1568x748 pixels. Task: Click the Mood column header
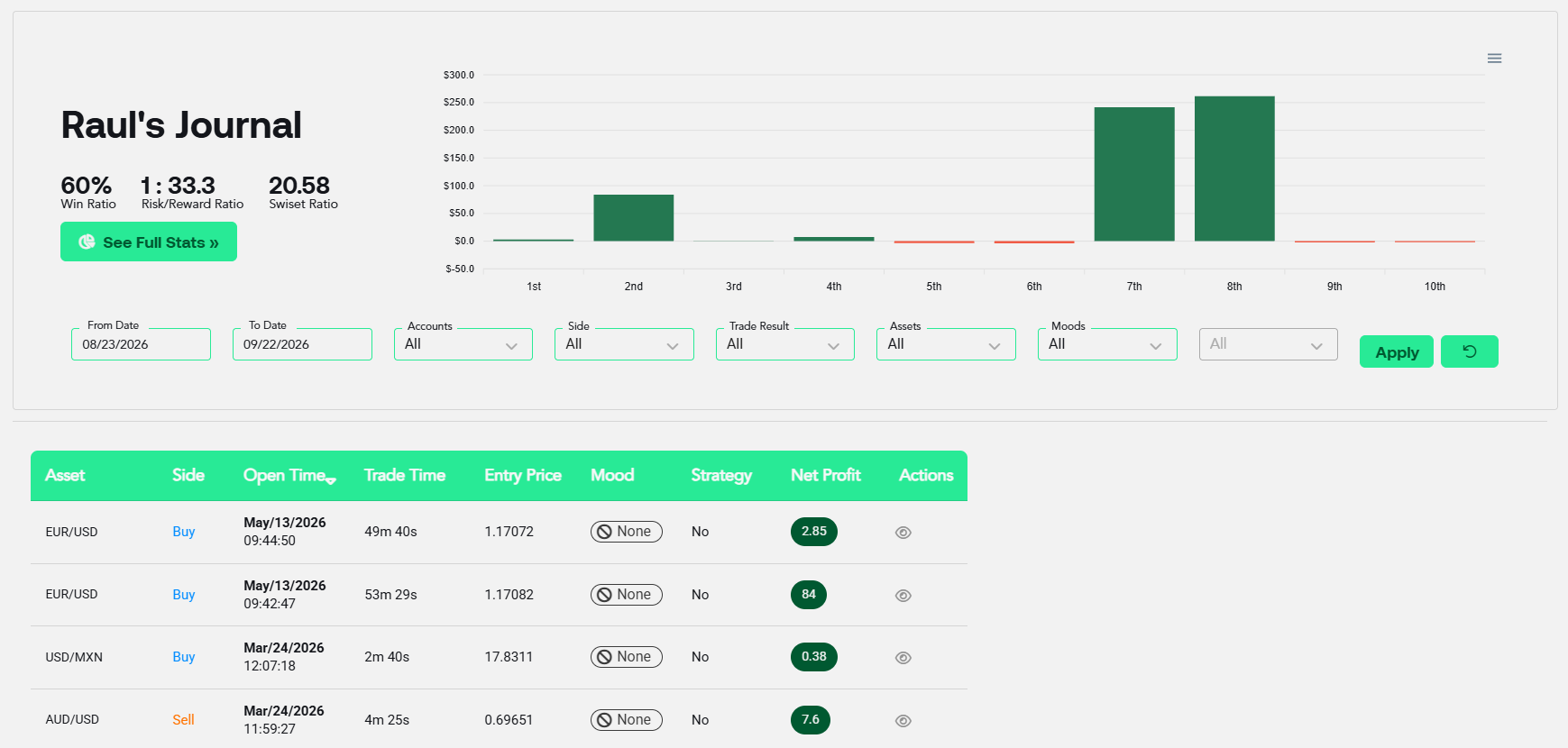[x=612, y=475]
